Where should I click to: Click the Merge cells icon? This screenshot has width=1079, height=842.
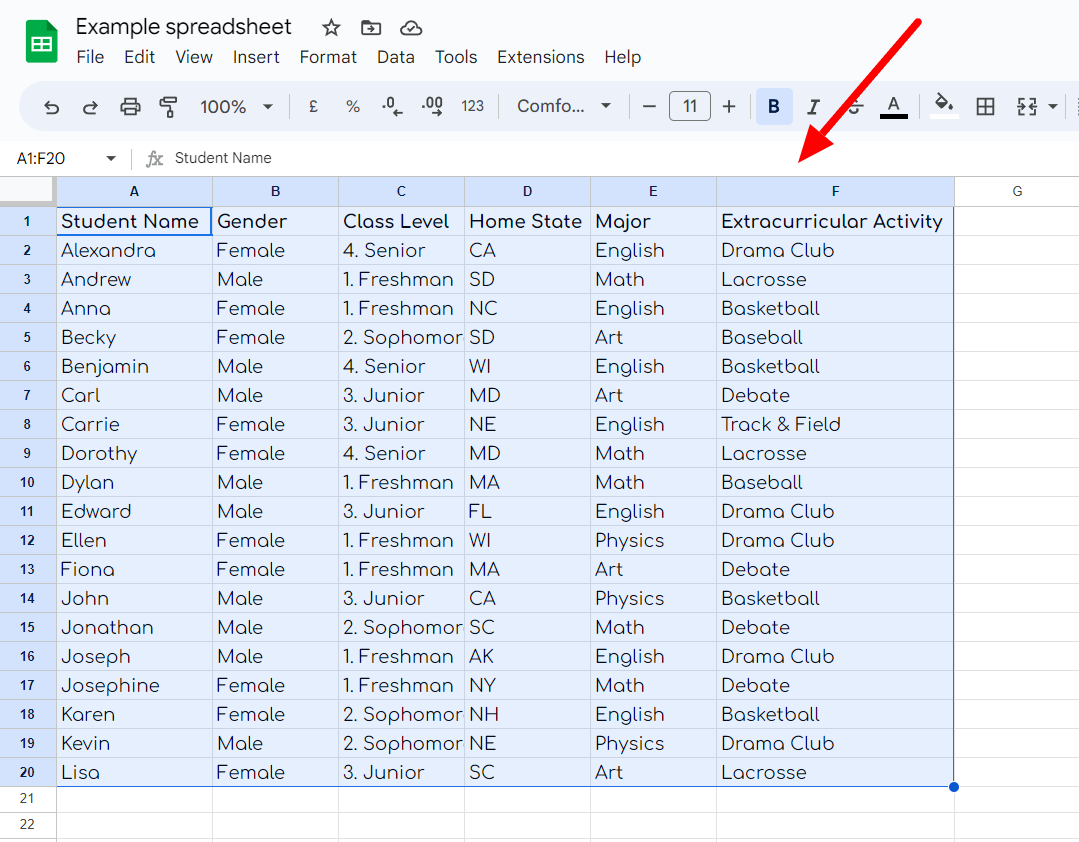click(x=1027, y=107)
